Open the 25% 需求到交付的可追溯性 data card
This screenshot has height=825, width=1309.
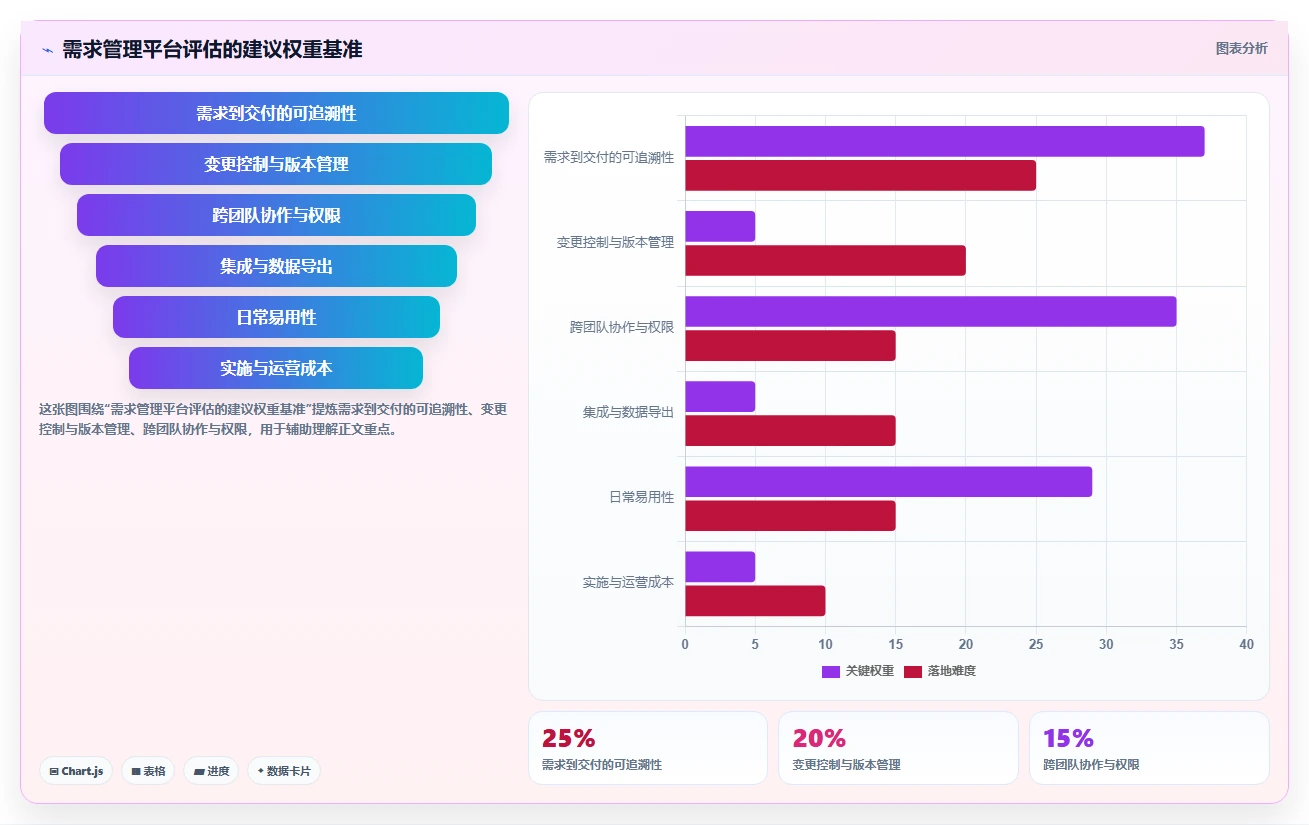click(648, 748)
